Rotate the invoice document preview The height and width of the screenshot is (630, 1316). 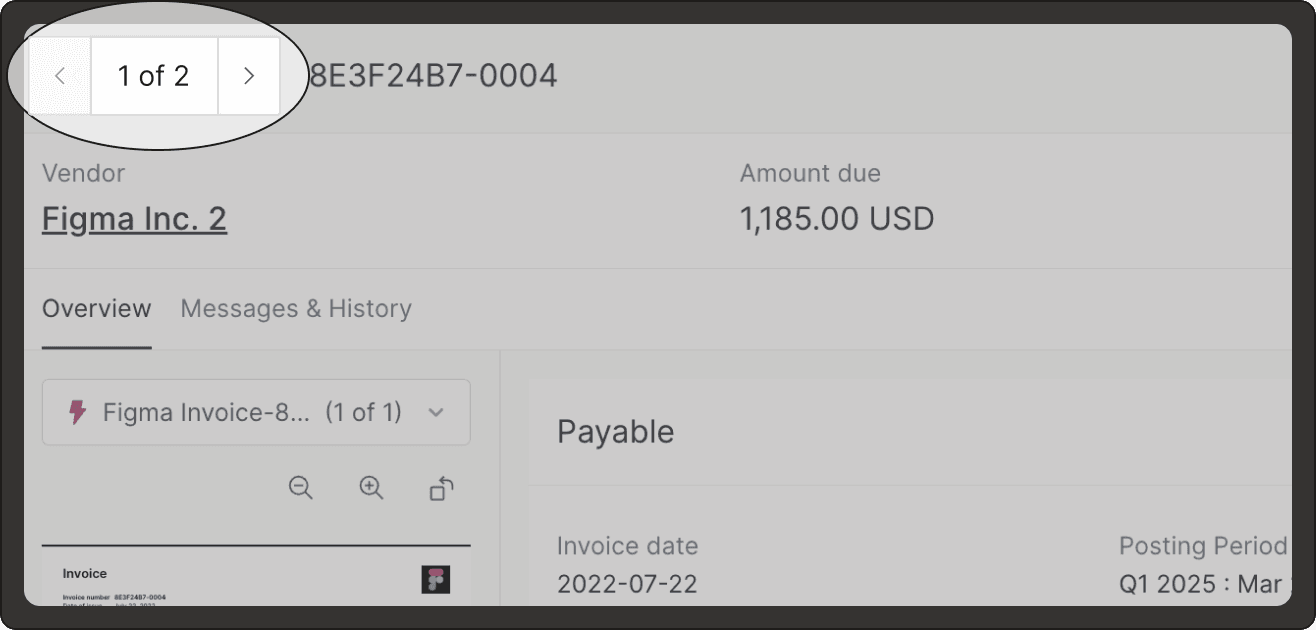click(442, 488)
